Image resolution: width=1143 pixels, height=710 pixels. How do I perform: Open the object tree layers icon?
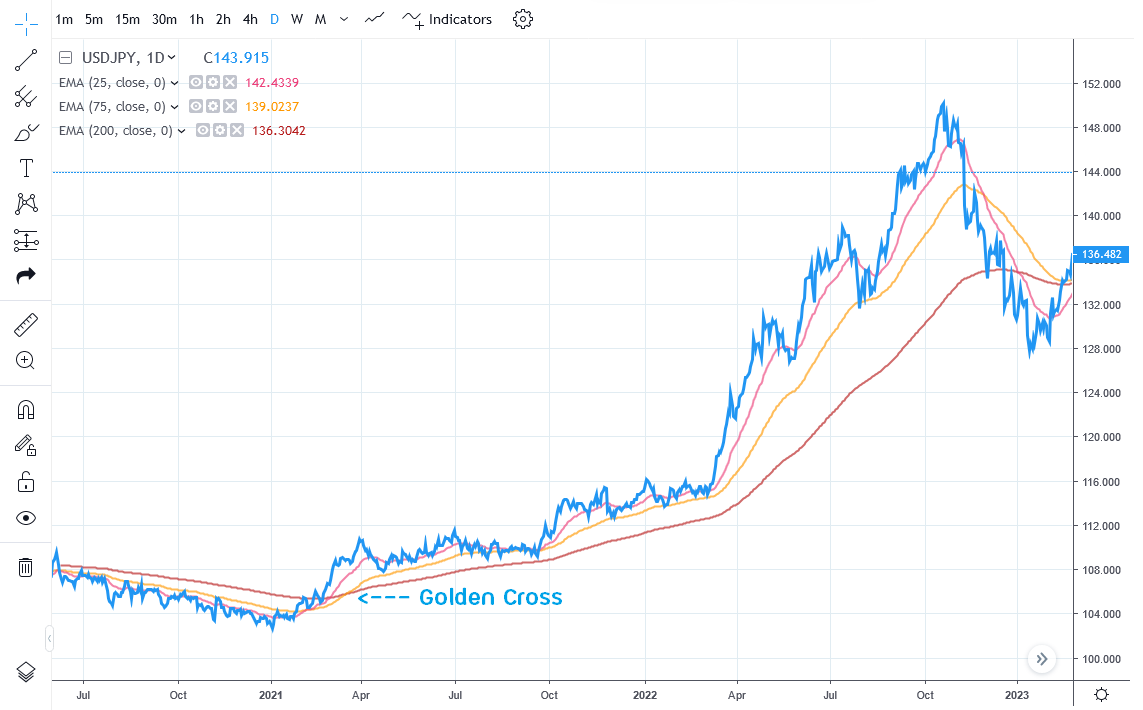pos(26,671)
